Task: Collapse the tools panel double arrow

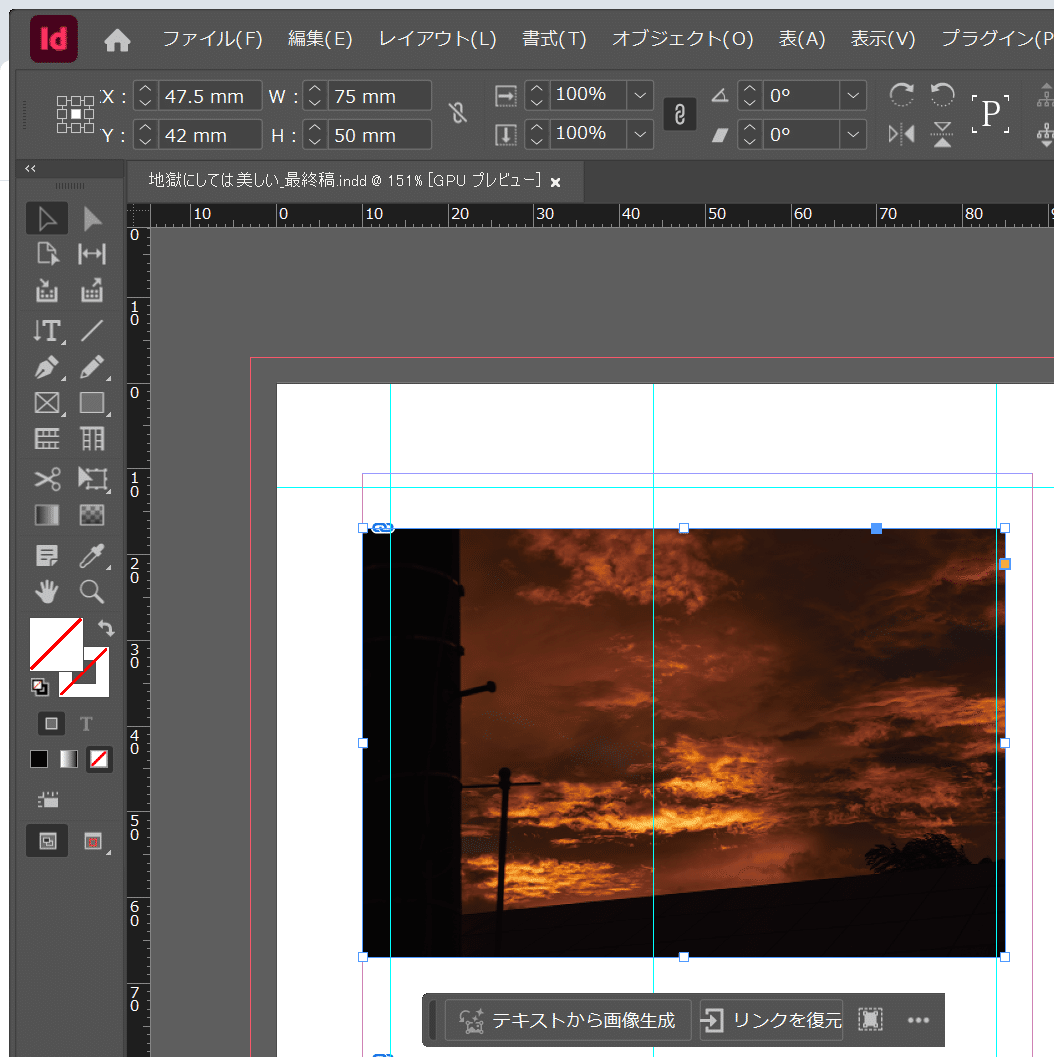Action: tap(30, 169)
